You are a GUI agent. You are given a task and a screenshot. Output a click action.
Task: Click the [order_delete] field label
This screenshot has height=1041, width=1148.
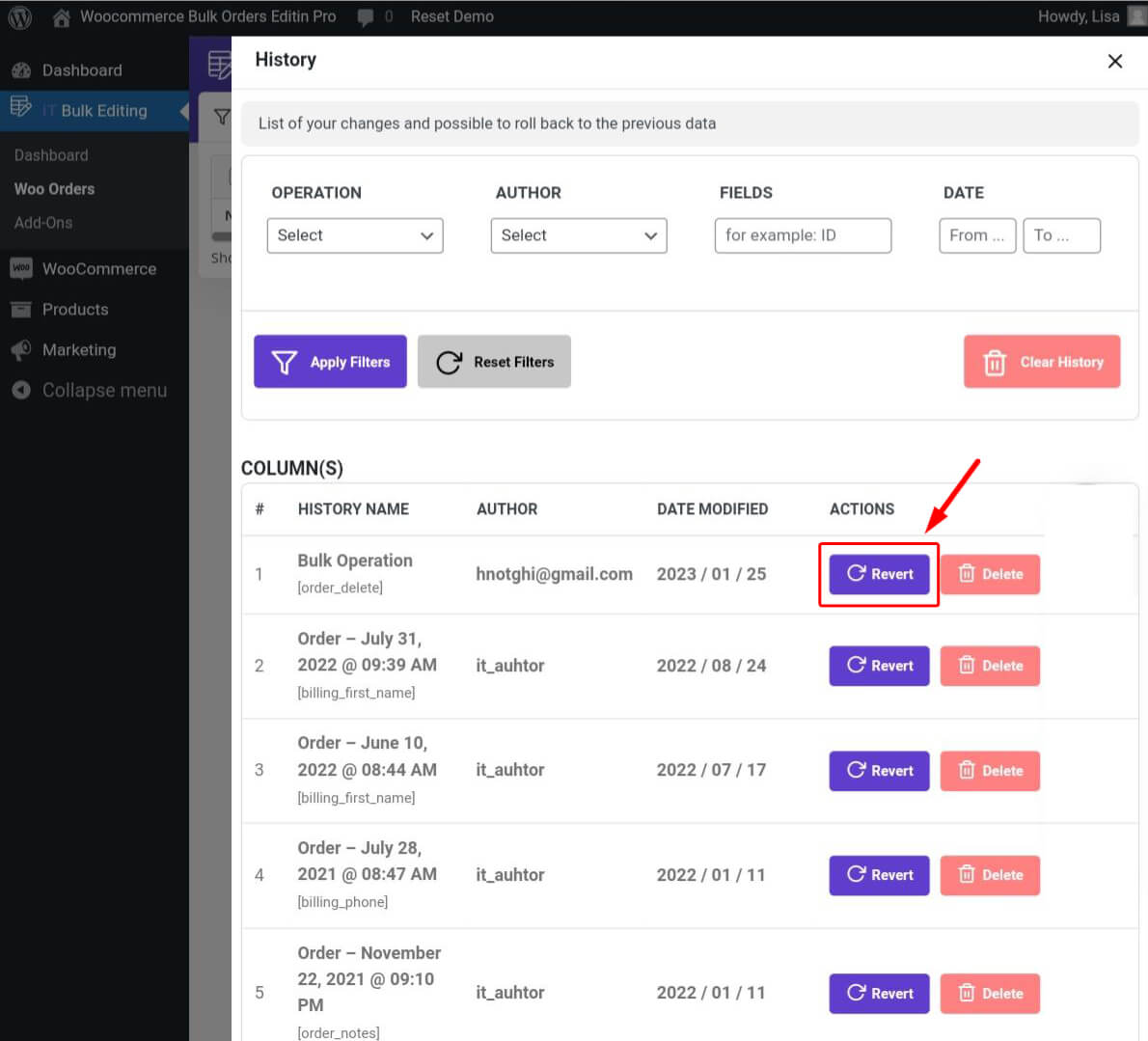[x=340, y=588]
